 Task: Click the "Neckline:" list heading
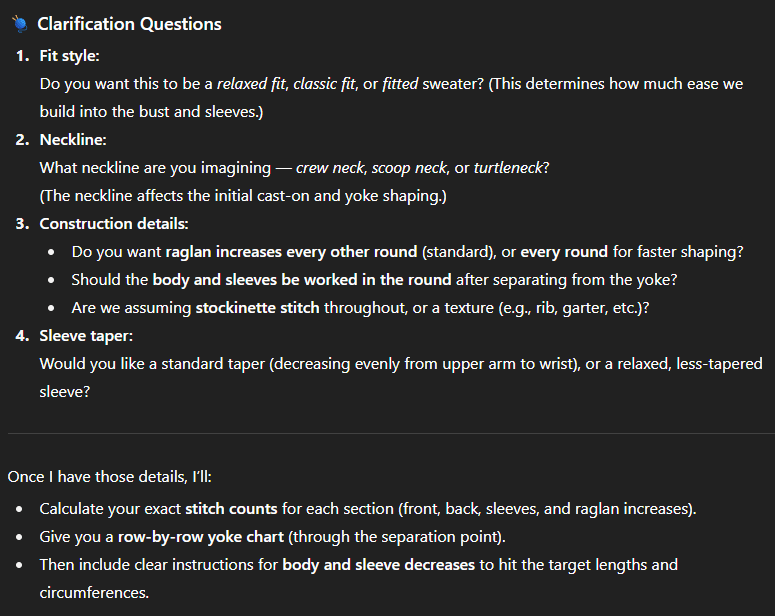(72, 140)
